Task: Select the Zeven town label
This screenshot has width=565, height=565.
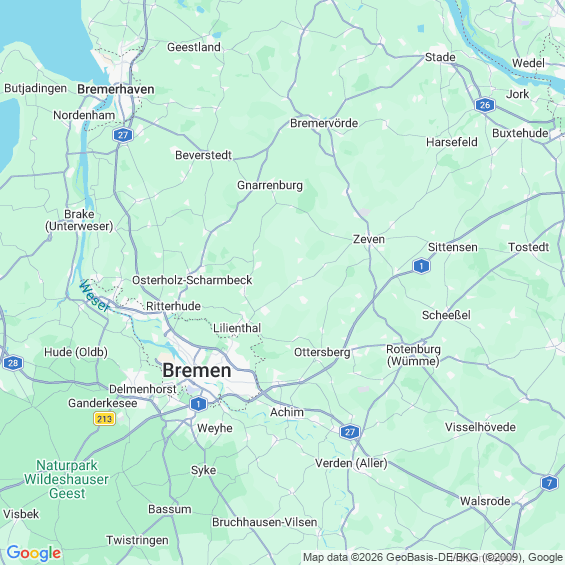Action: point(369,239)
